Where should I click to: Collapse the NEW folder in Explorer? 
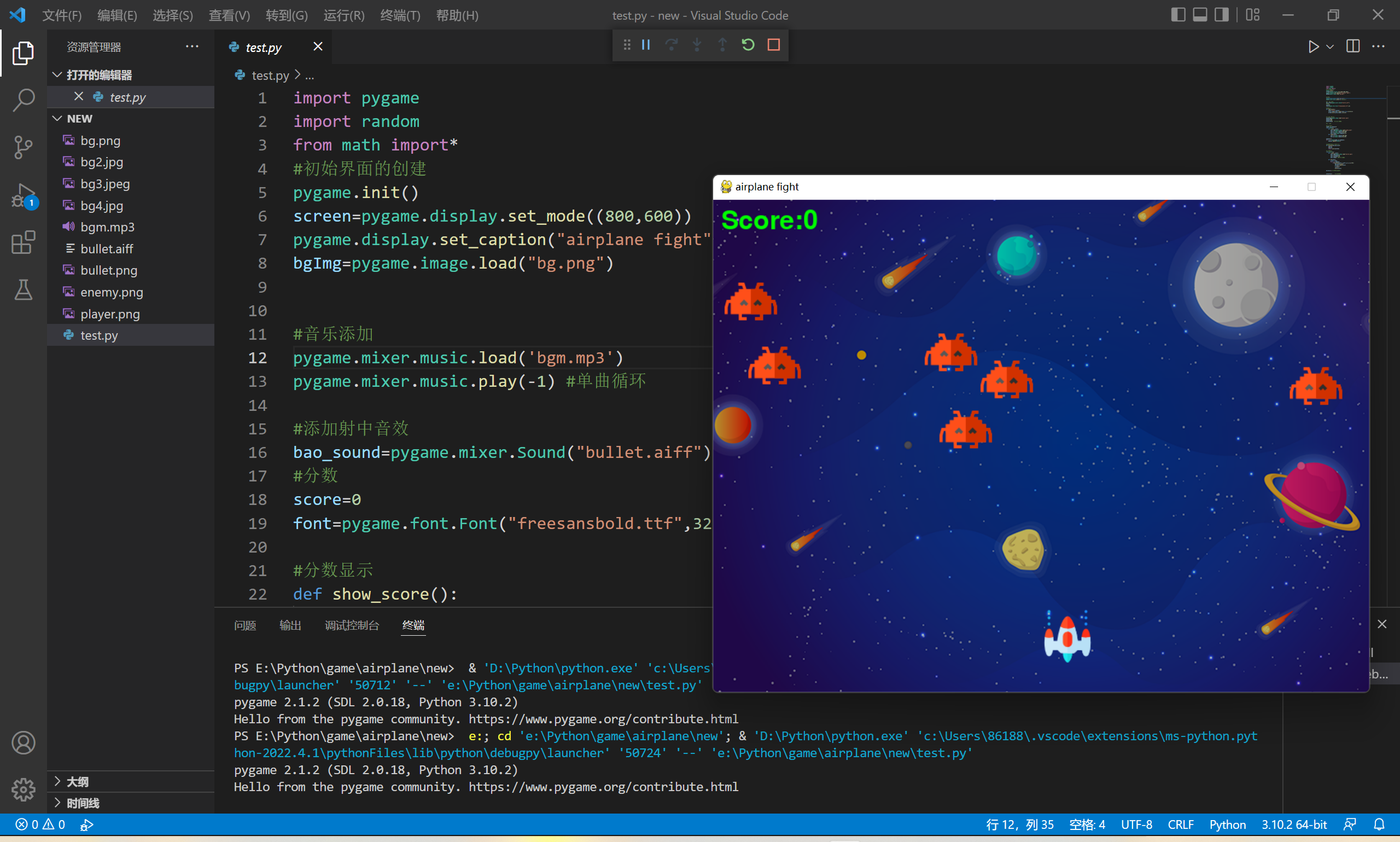pos(57,118)
